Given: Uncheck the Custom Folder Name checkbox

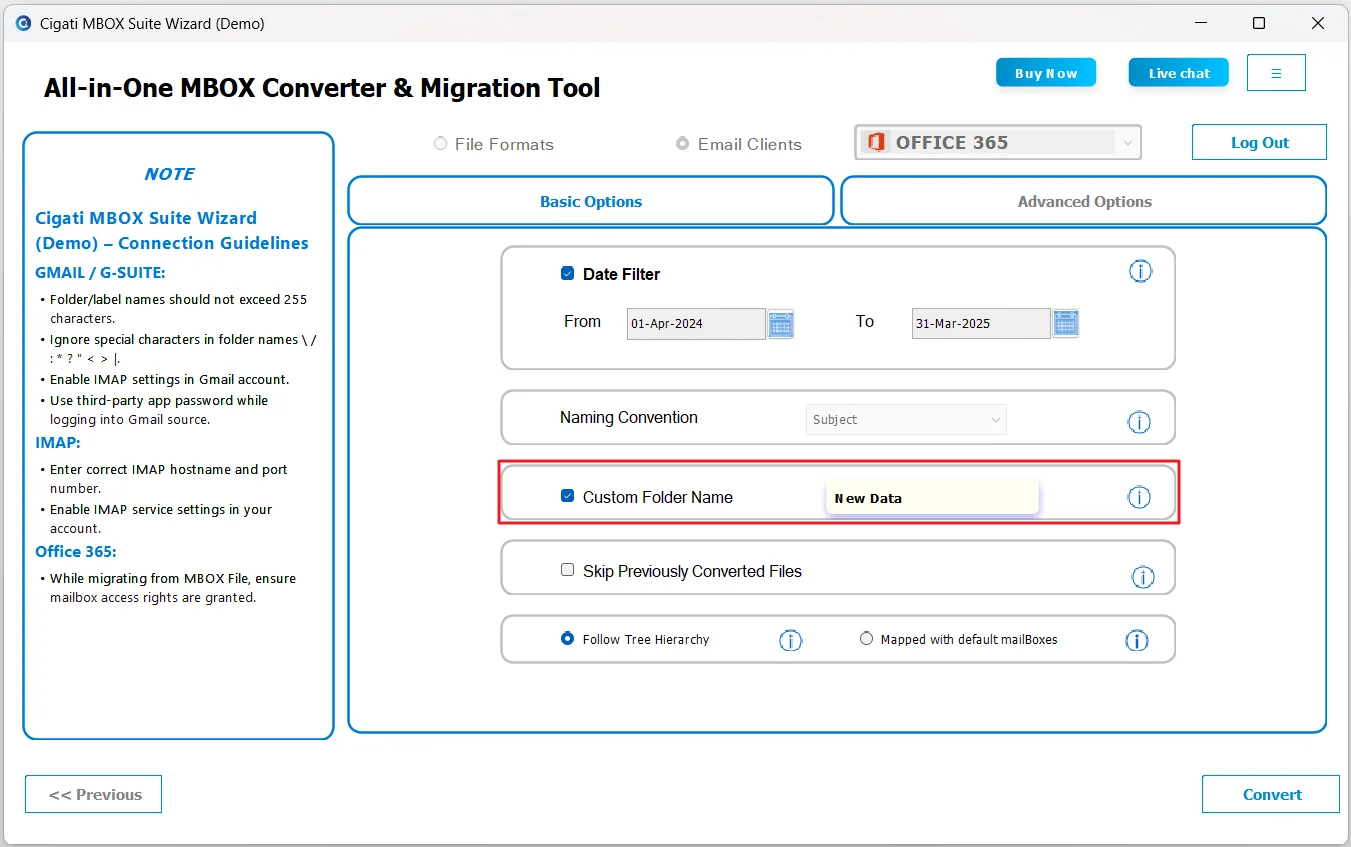Looking at the screenshot, I should 568,496.
